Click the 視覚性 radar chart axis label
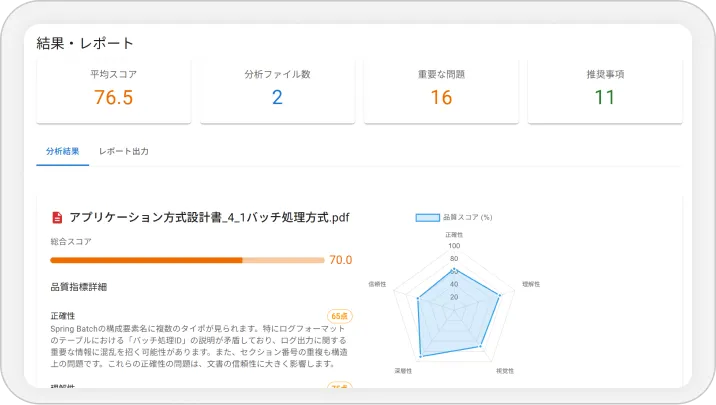 point(505,371)
